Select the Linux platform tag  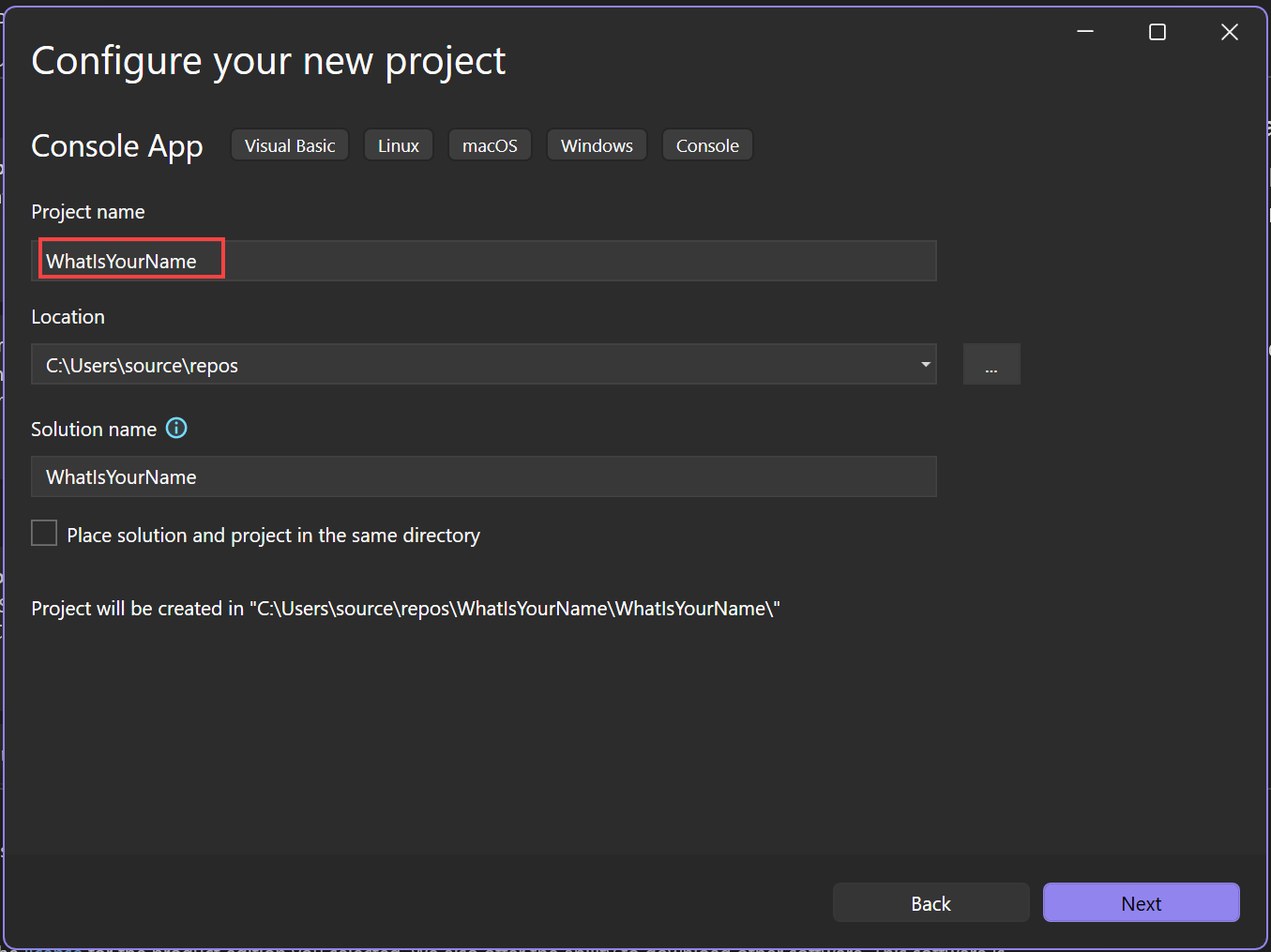click(398, 144)
